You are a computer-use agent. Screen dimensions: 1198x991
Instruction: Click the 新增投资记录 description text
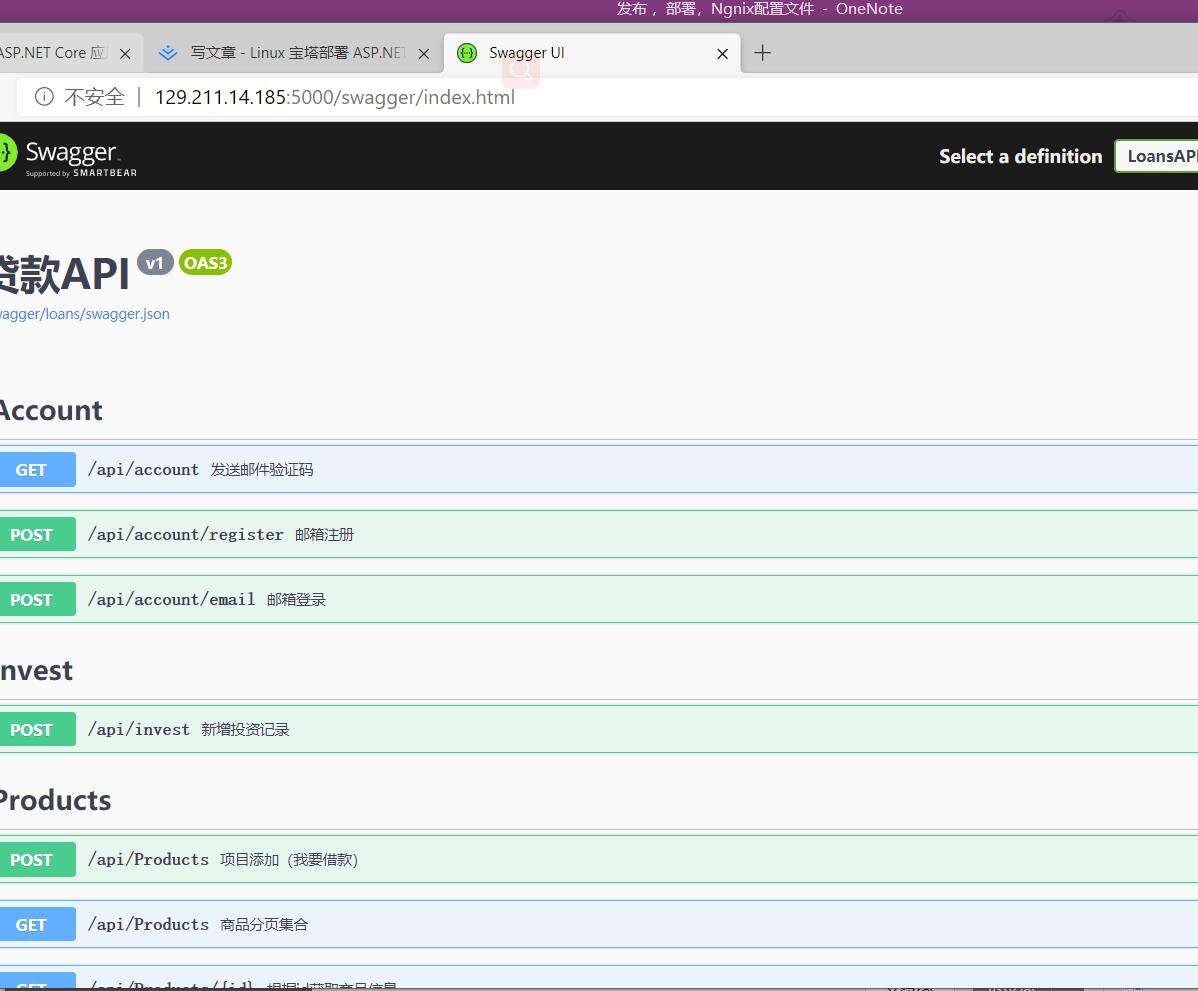[245, 729]
